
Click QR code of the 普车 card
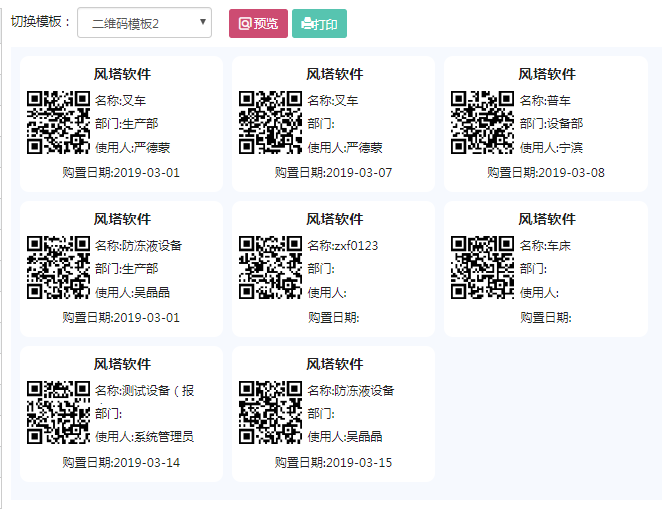click(x=483, y=122)
